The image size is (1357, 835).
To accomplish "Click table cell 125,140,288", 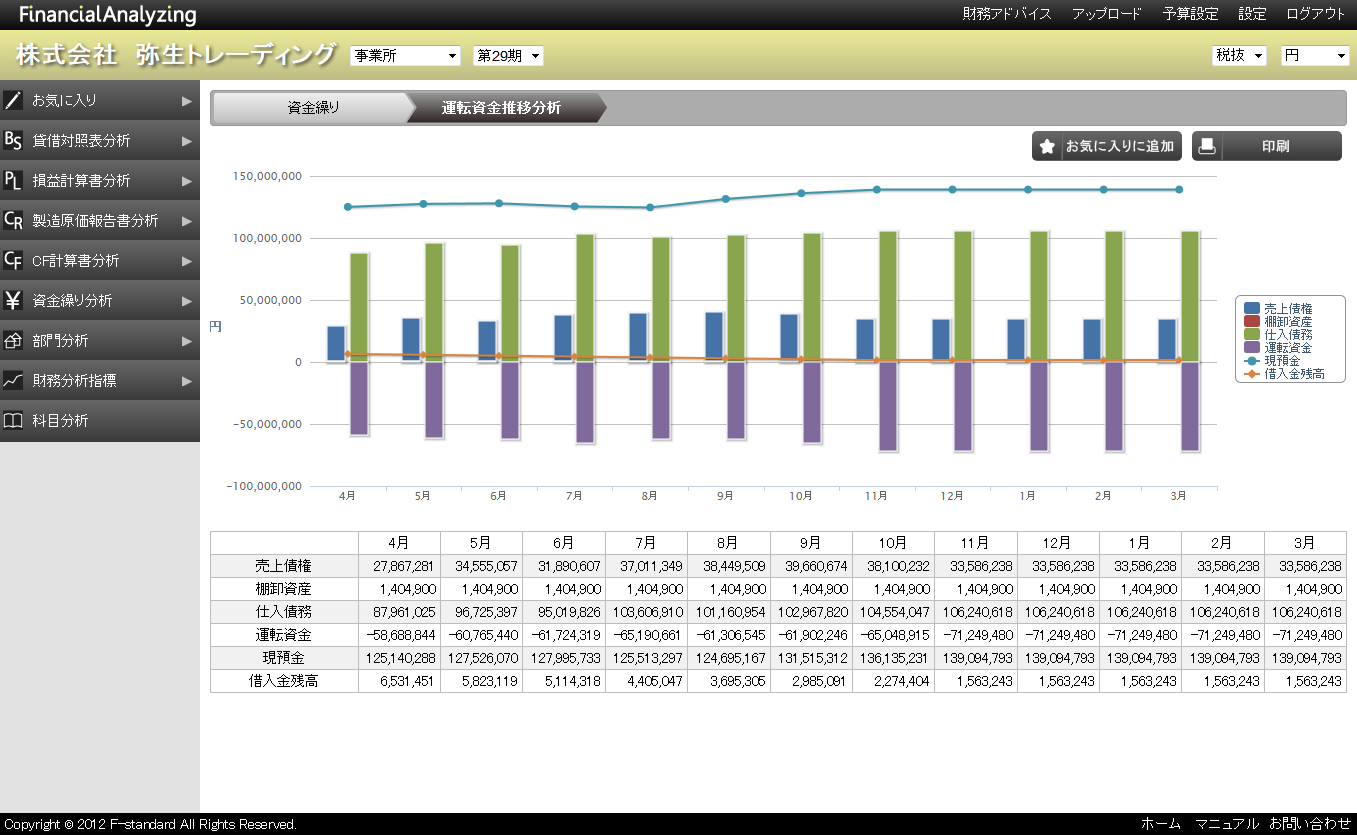I will pyautogui.click(x=399, y=658).
